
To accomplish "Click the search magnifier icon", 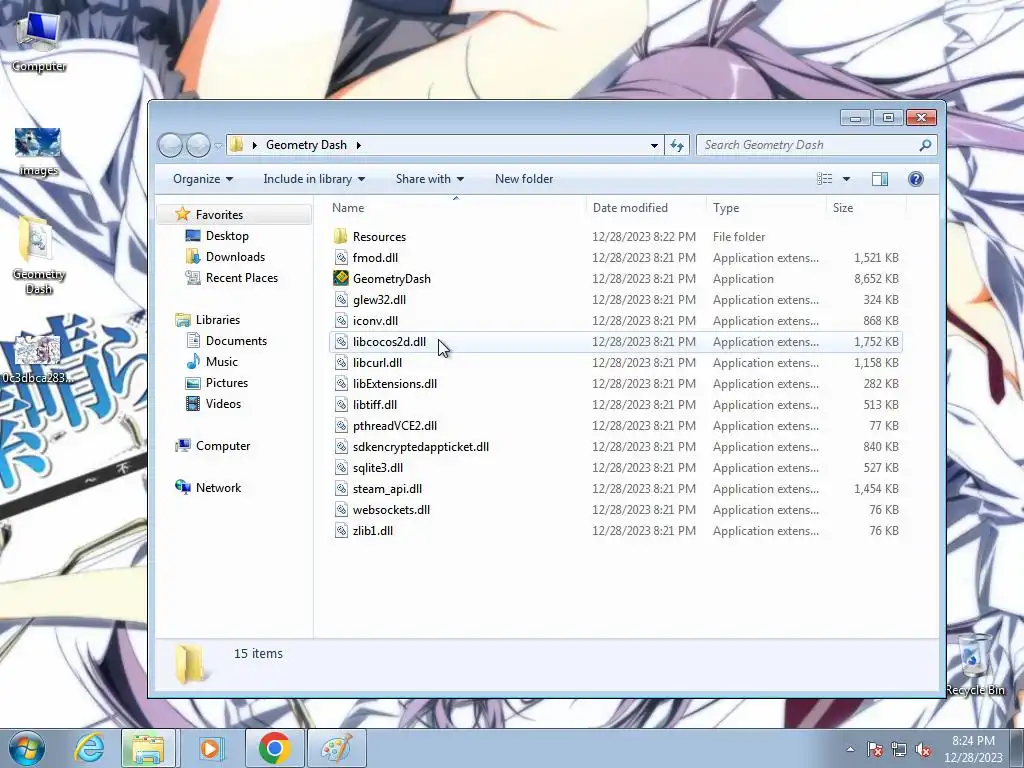I will pyautogui.click(x=925, y=145).
